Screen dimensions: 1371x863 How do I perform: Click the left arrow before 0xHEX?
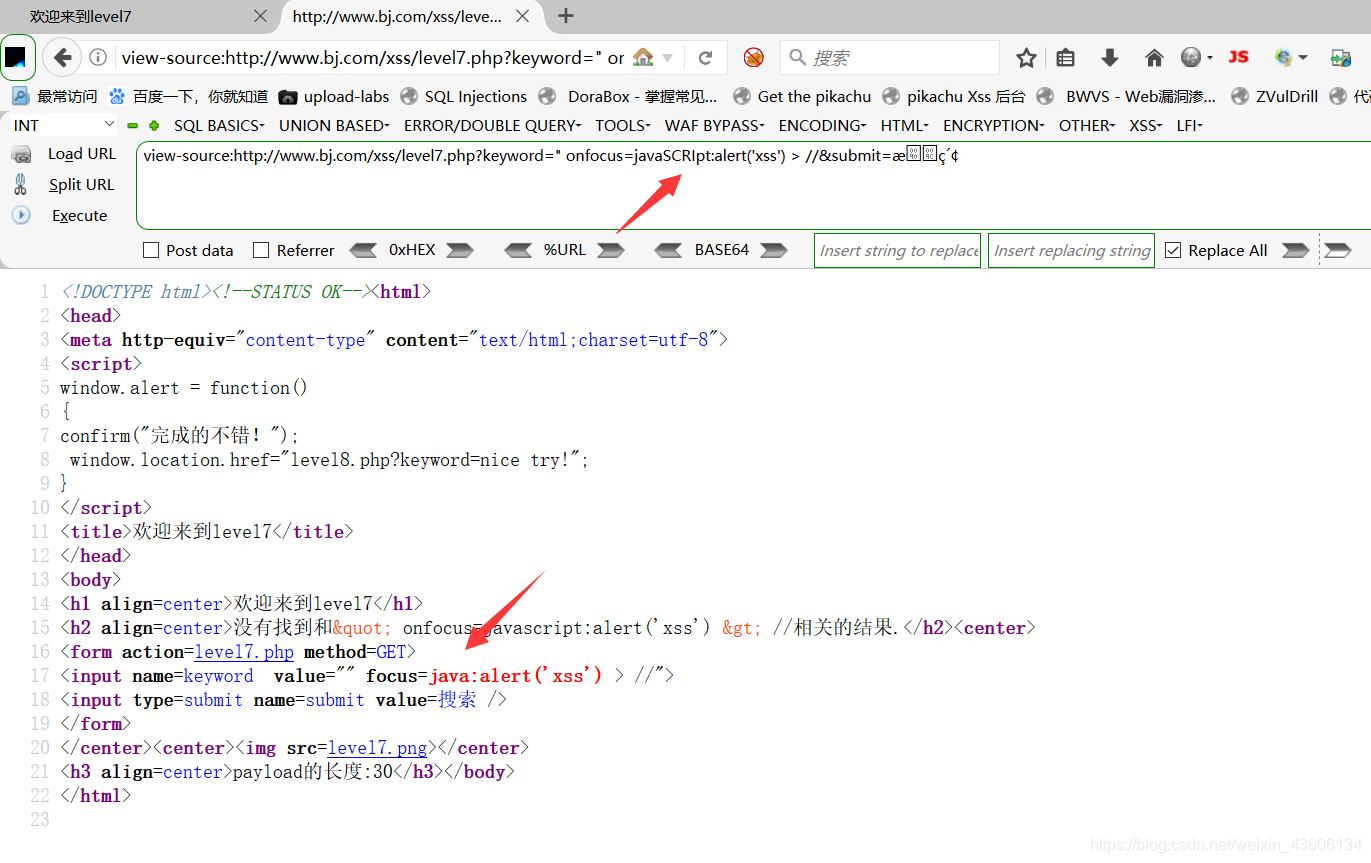363,250
